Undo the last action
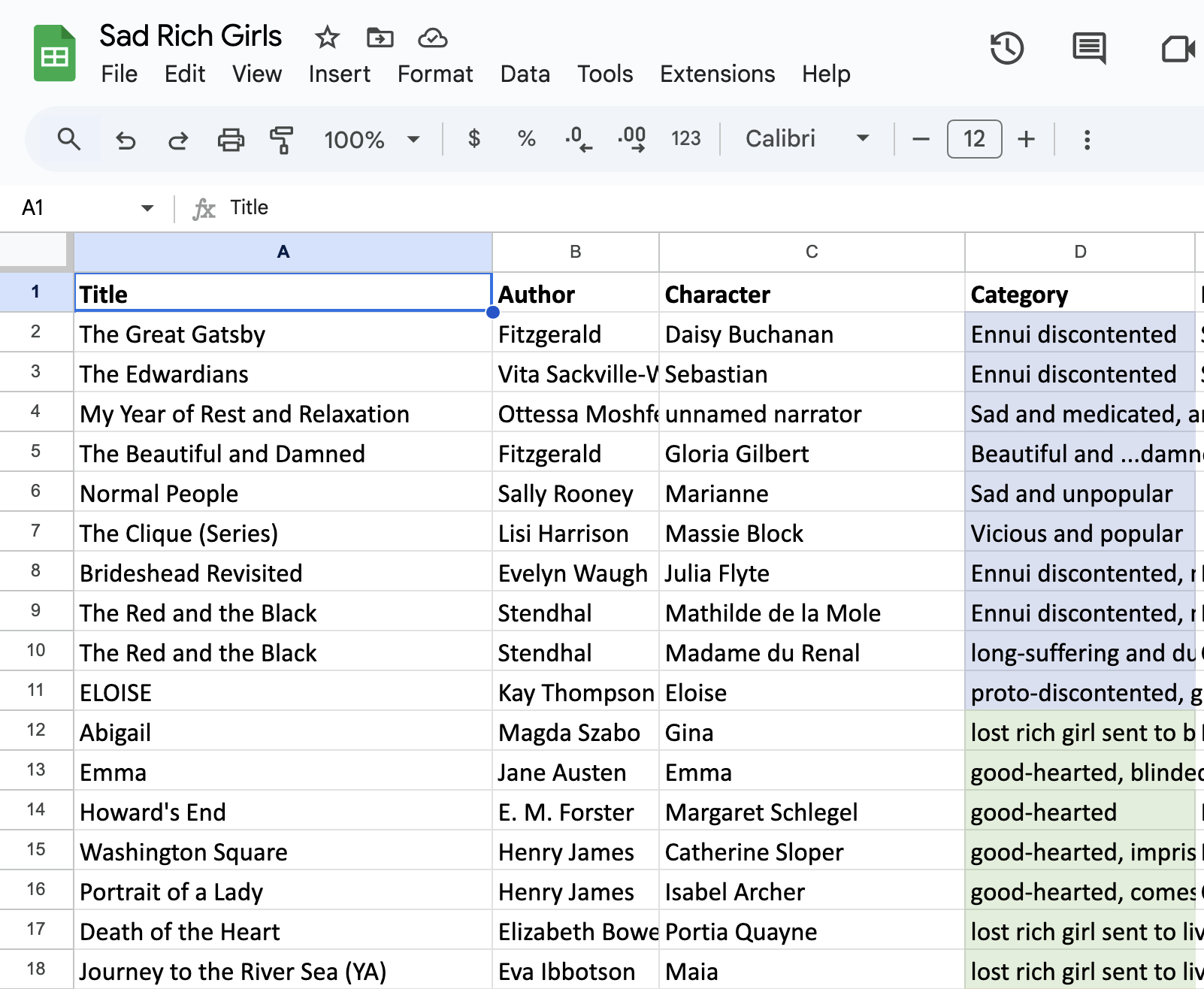 (126, 140)
